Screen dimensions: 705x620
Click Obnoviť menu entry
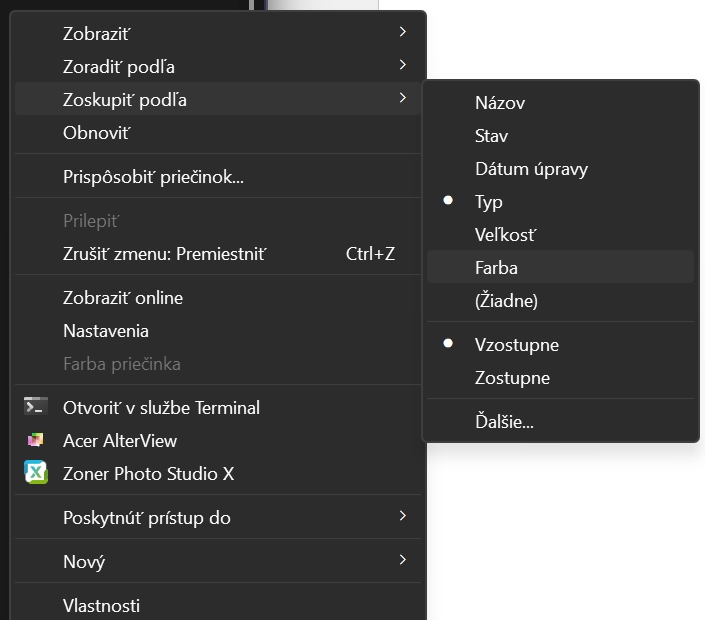97,132
